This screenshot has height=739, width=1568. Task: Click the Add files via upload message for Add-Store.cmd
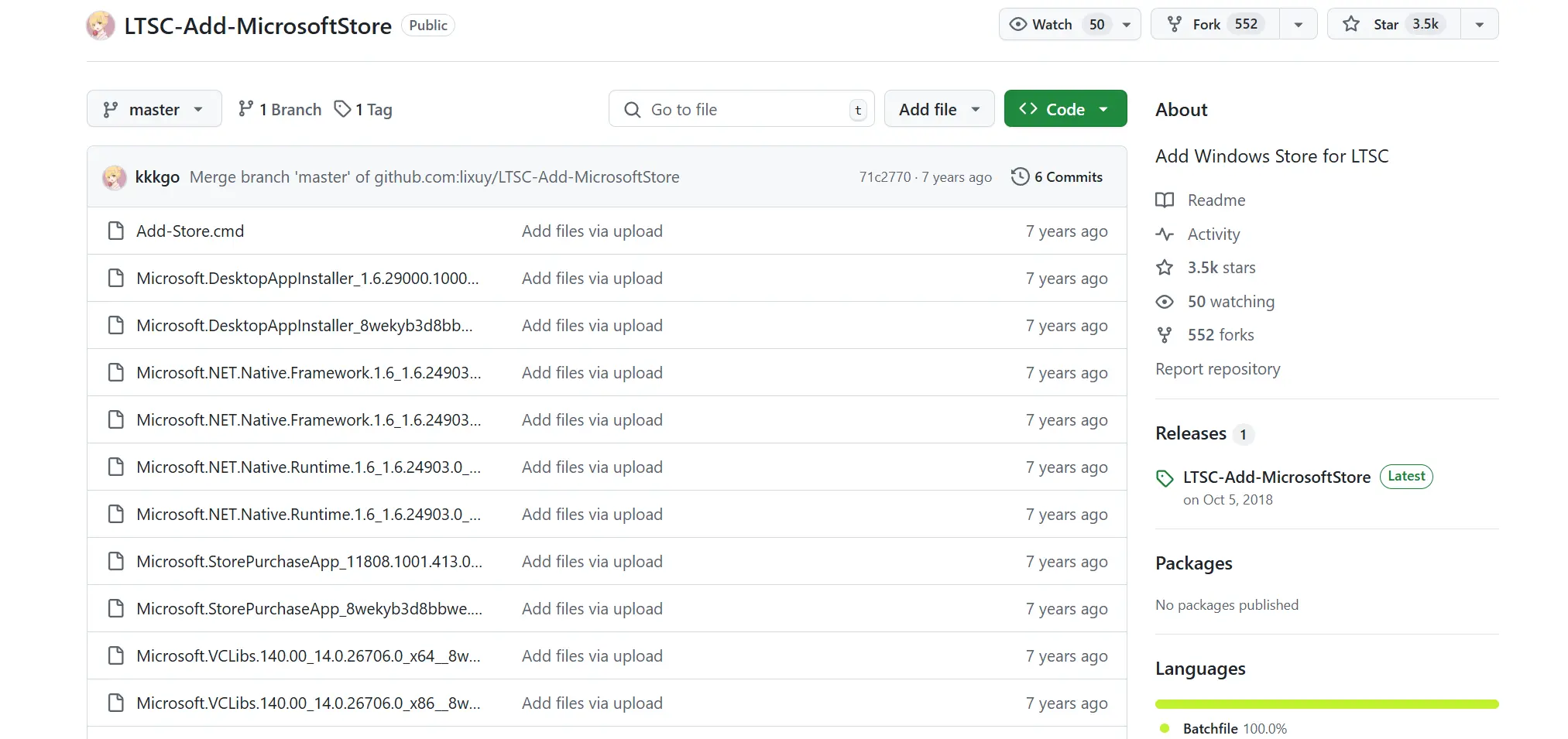(x=592, y=231)
